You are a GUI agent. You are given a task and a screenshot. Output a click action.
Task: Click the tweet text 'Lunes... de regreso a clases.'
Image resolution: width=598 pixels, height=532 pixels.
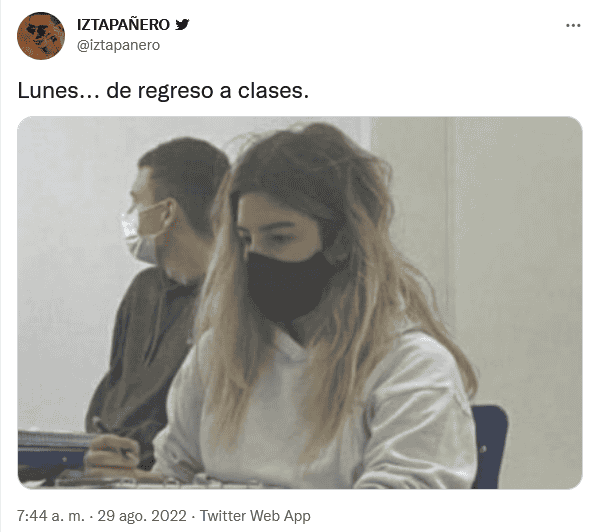[x=163, y=91]
